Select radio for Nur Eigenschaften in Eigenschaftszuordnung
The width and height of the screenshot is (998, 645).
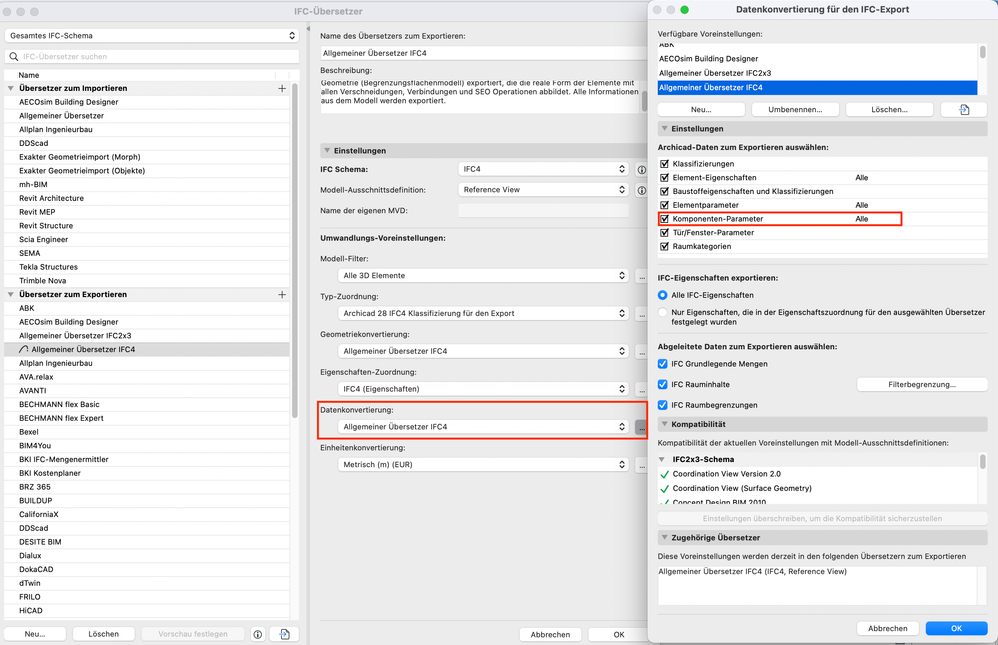click(663, 313)
